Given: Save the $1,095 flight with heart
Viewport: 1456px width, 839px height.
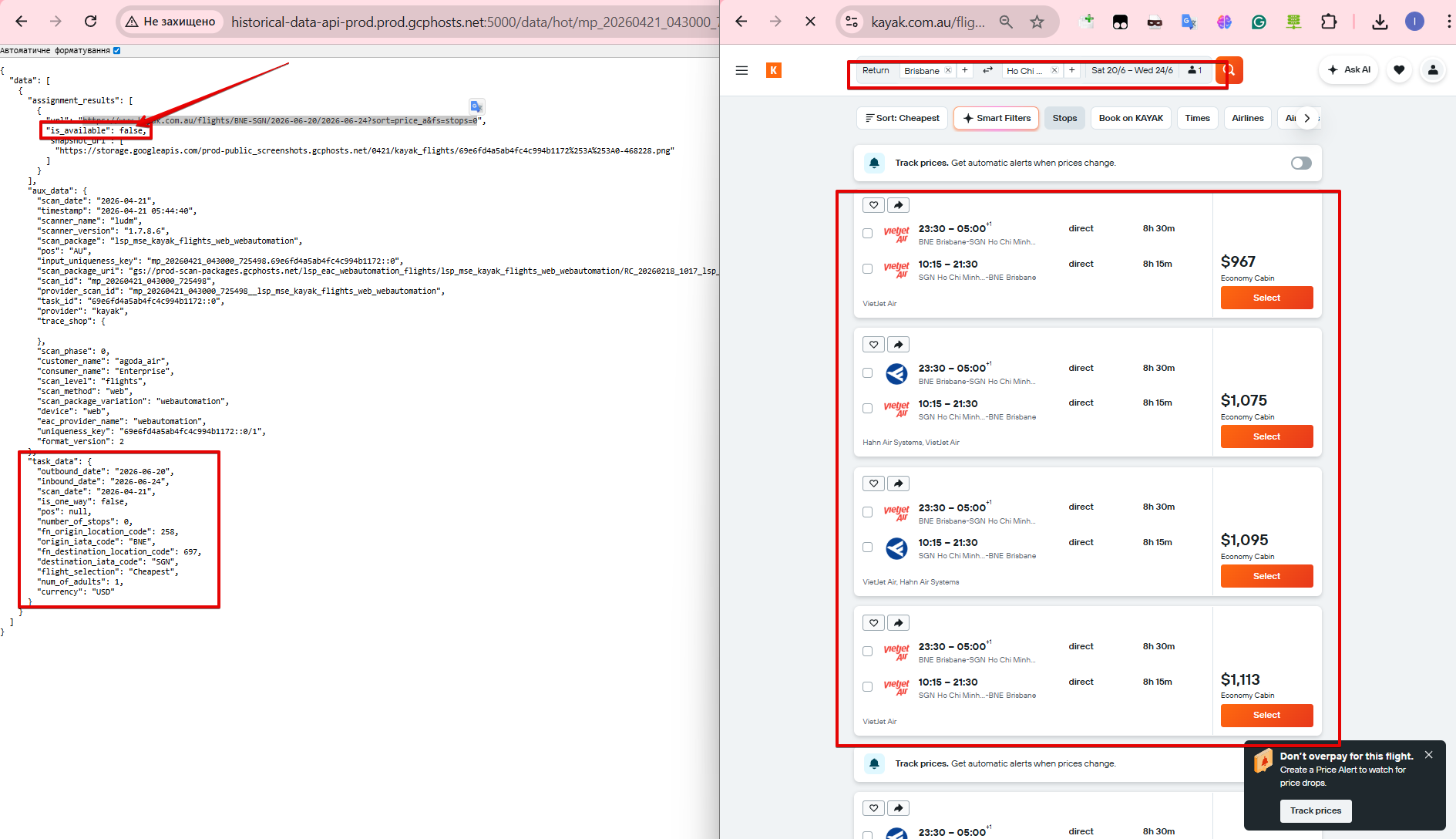Looking at the screenshot, I should point(873,484).
